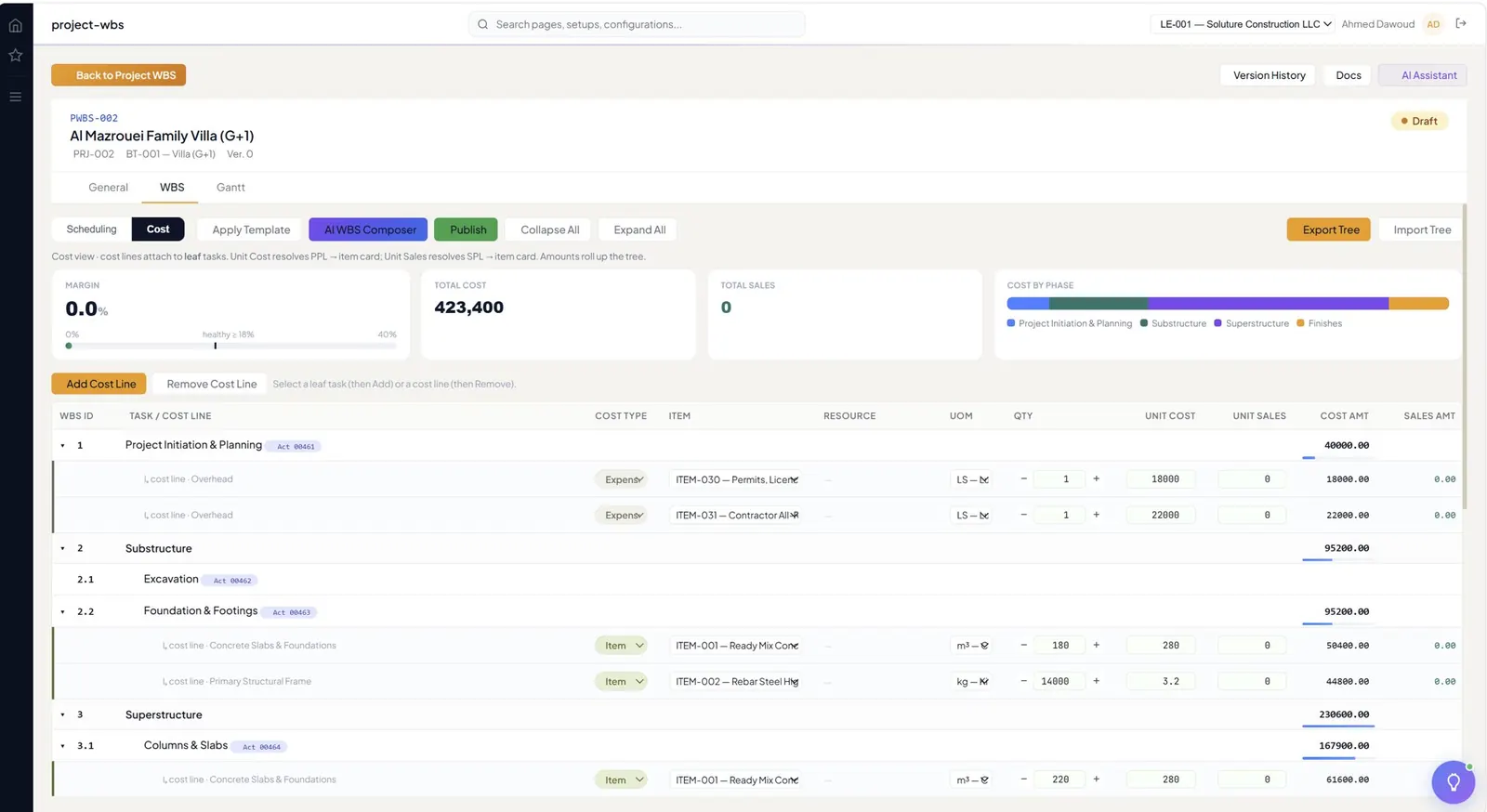Focus the search pages field
The width and height of the screenshot is (1487, 812).
(x=637, y=24)
